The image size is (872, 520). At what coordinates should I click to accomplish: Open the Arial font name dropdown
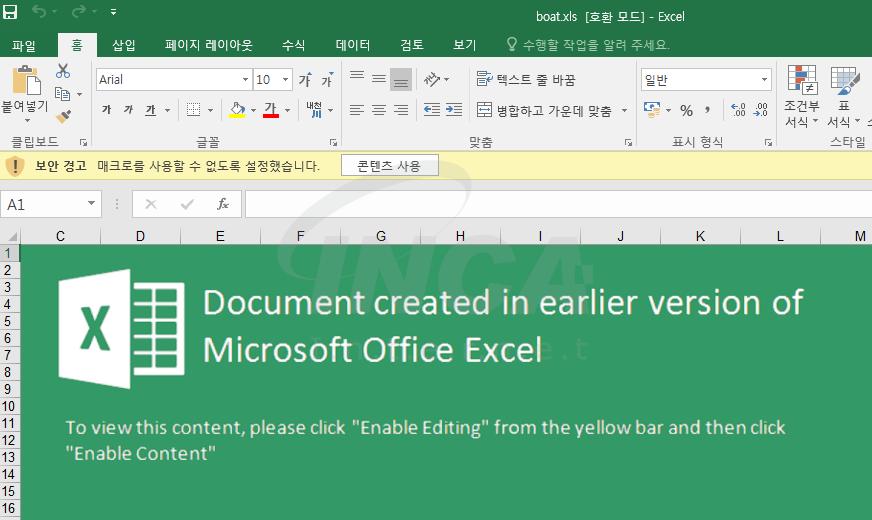pyautogui.click(x=245, y=80)
